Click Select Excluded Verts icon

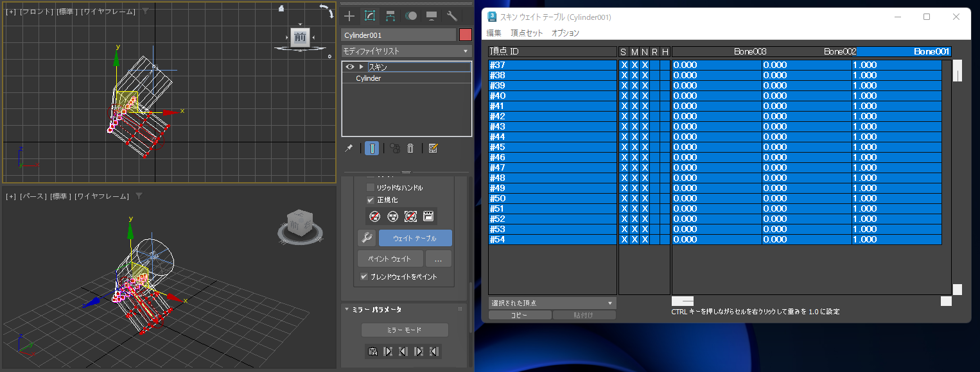point(411,216)
